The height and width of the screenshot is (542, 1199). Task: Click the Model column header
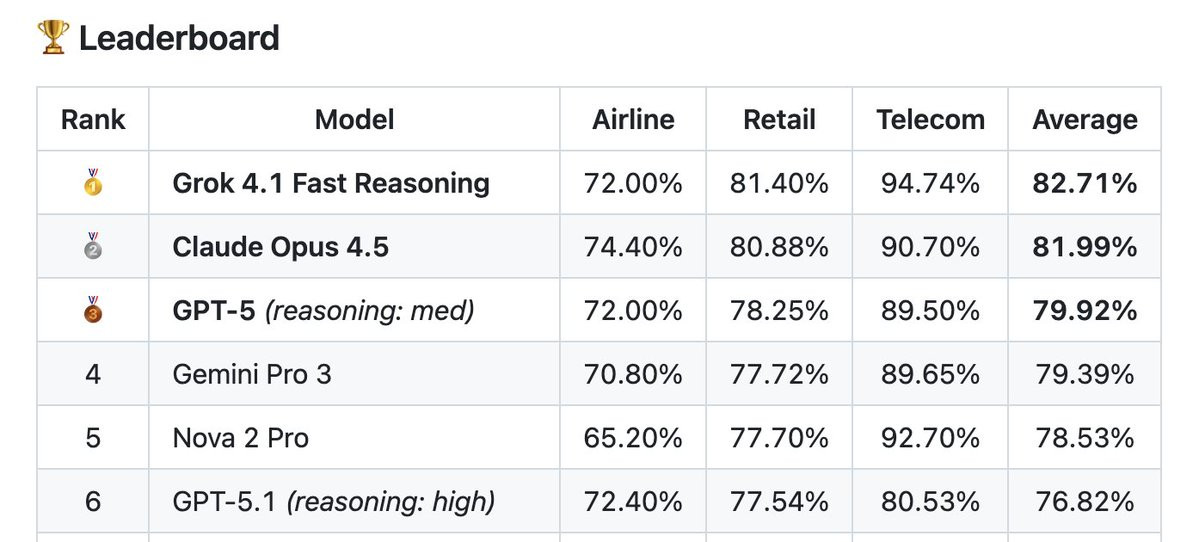coord(355,119)
